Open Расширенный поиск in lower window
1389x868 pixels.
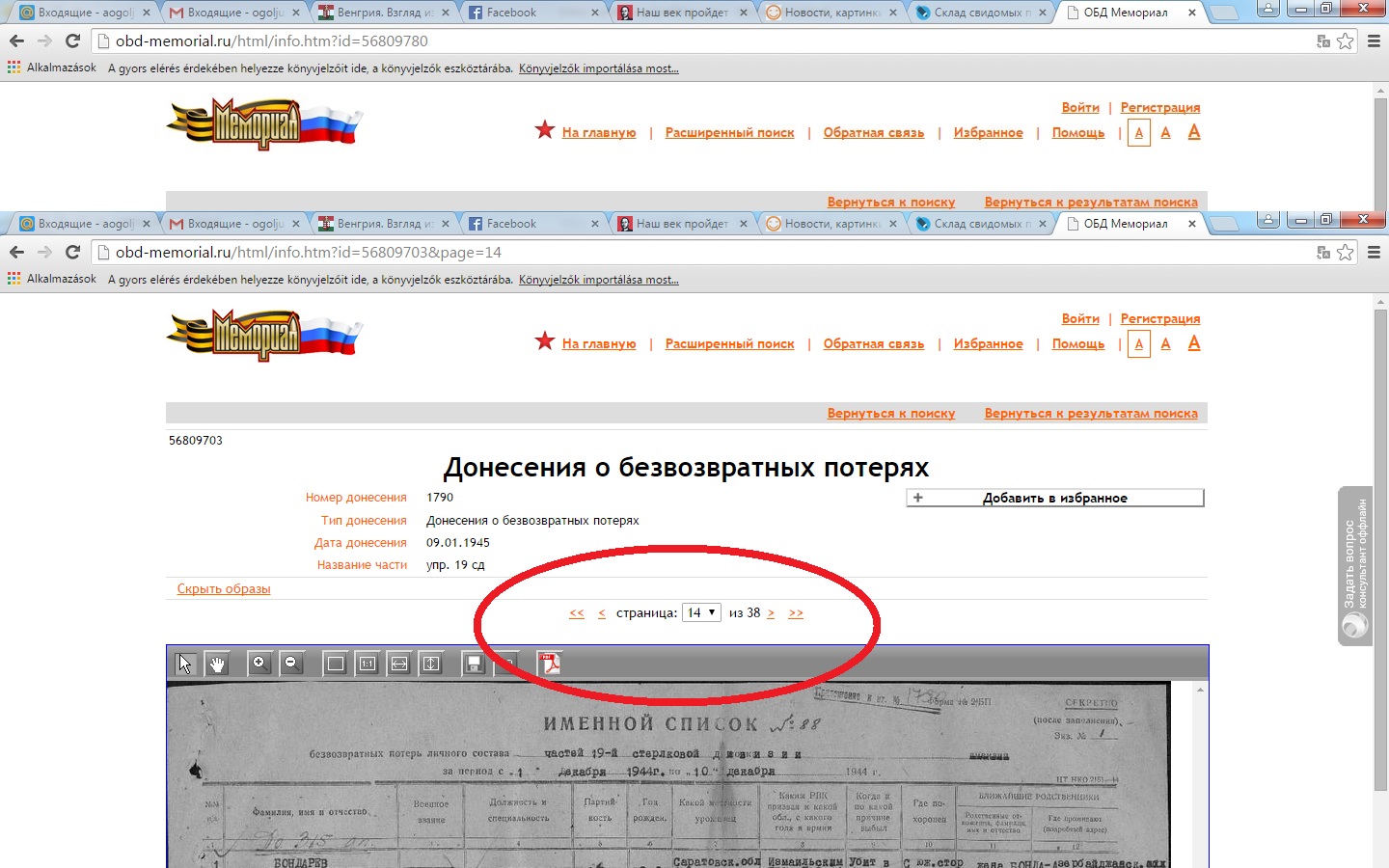(x=730, y=343)
